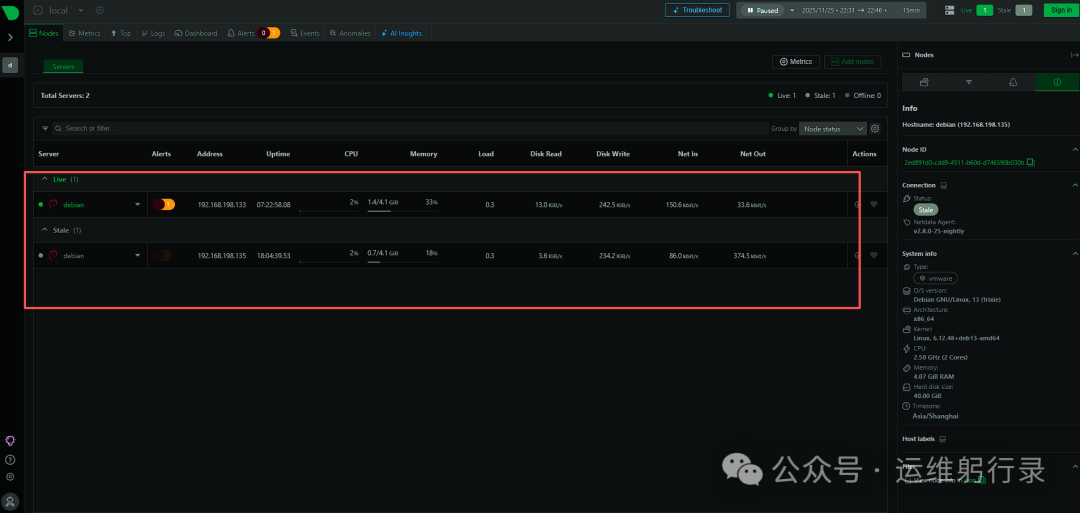Click the Netdata logo in top-left corner
The height and width of the screenshot is (513, 1080).
[x=10, y=10]
